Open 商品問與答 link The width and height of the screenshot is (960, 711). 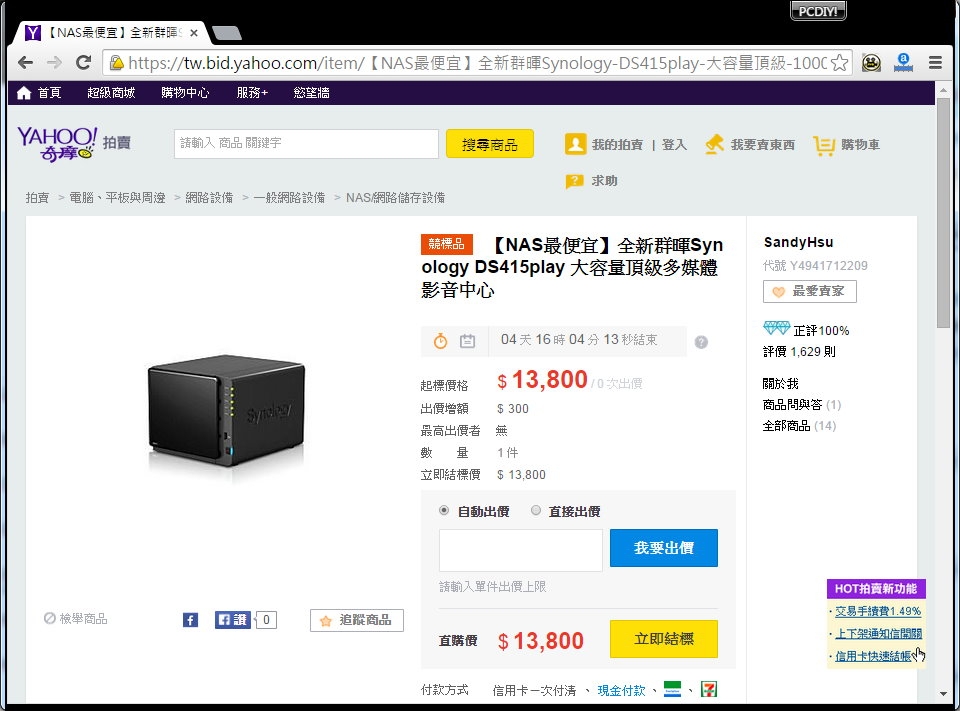coord(792,404)
